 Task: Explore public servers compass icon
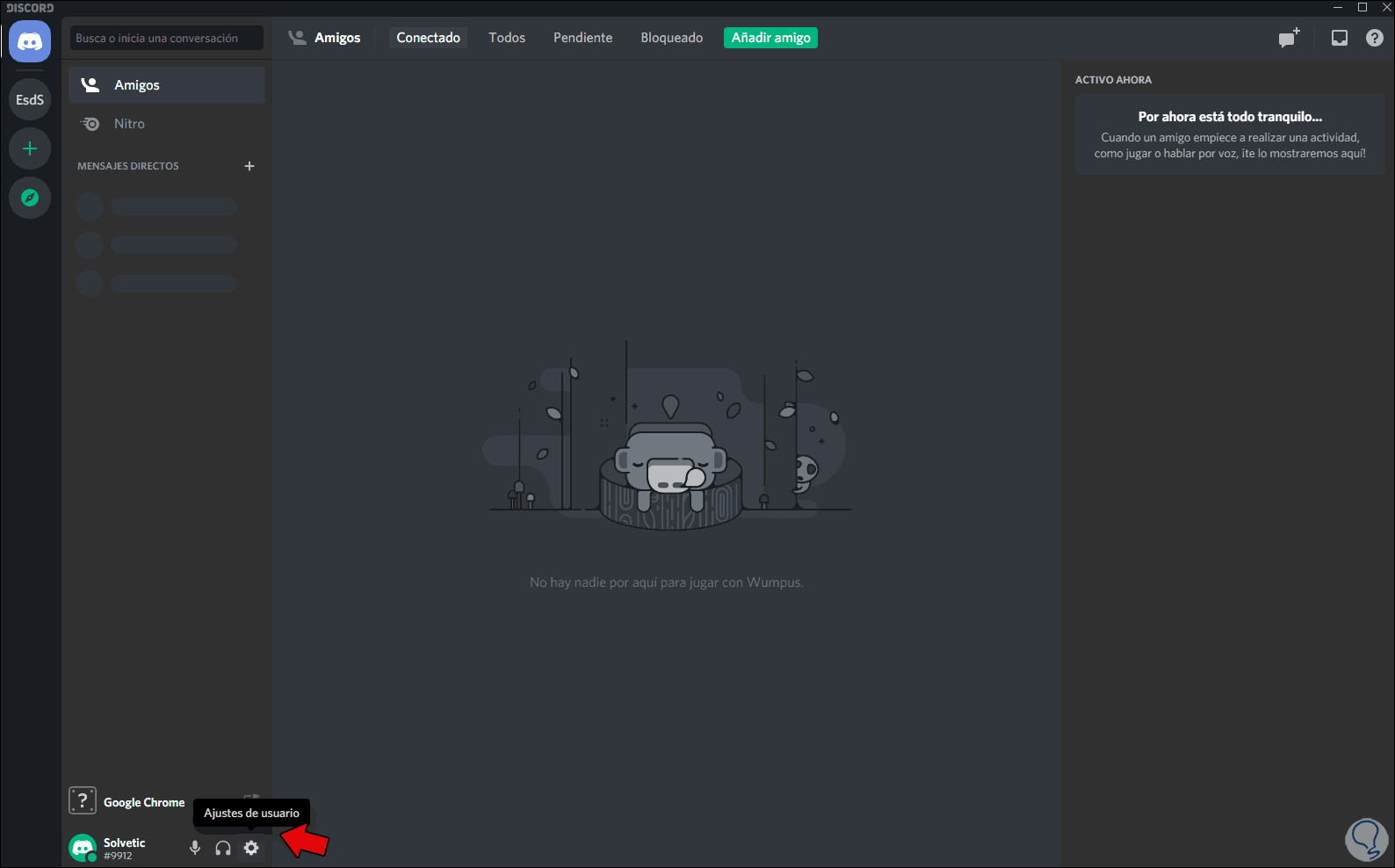tap(30, 198)
